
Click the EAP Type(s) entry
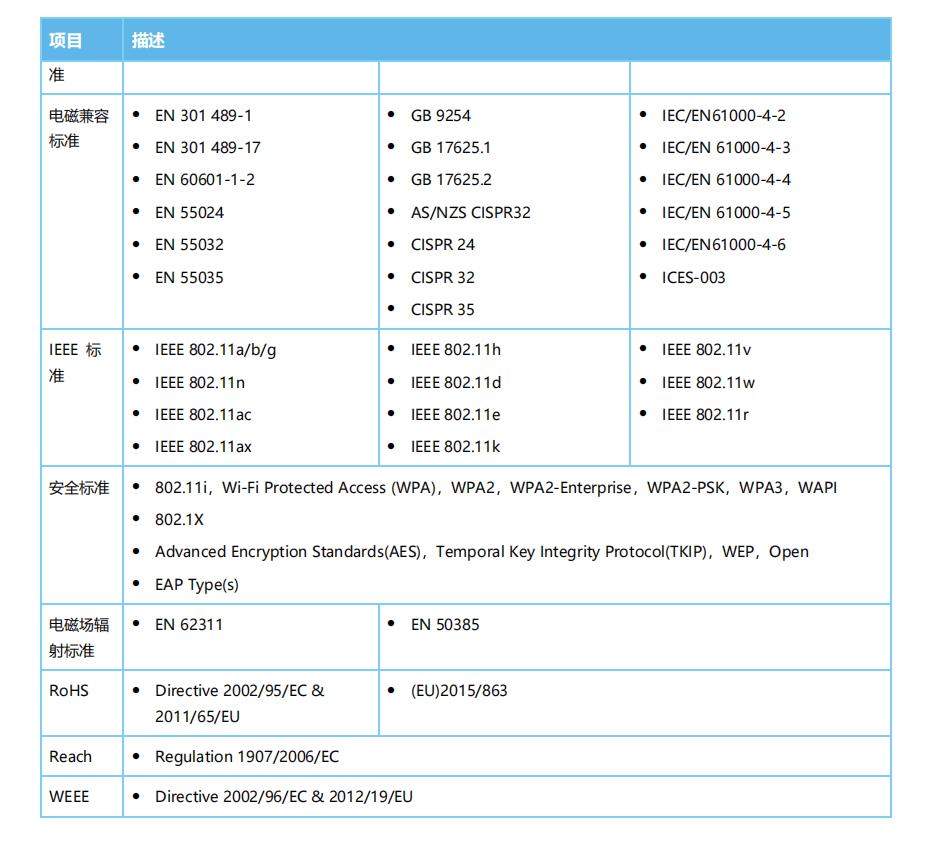(197, 584)
